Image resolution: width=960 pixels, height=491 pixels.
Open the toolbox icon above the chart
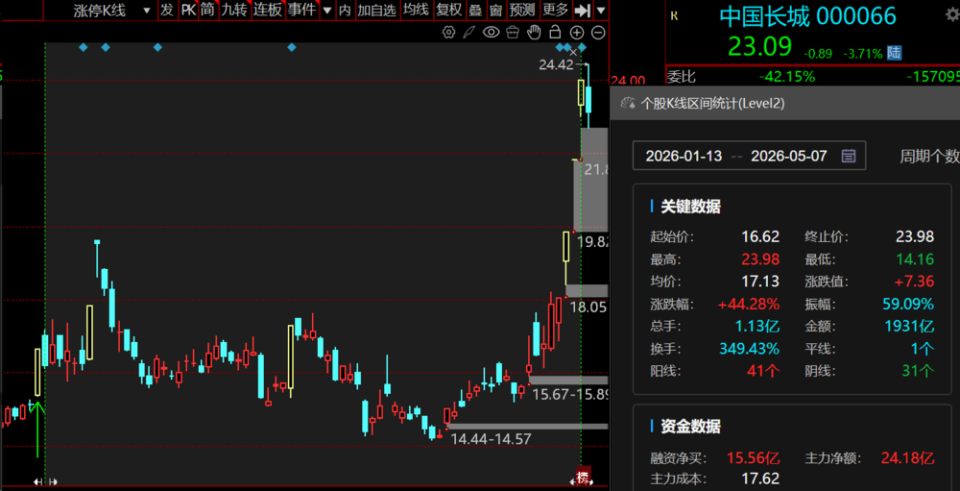(513, 32)
